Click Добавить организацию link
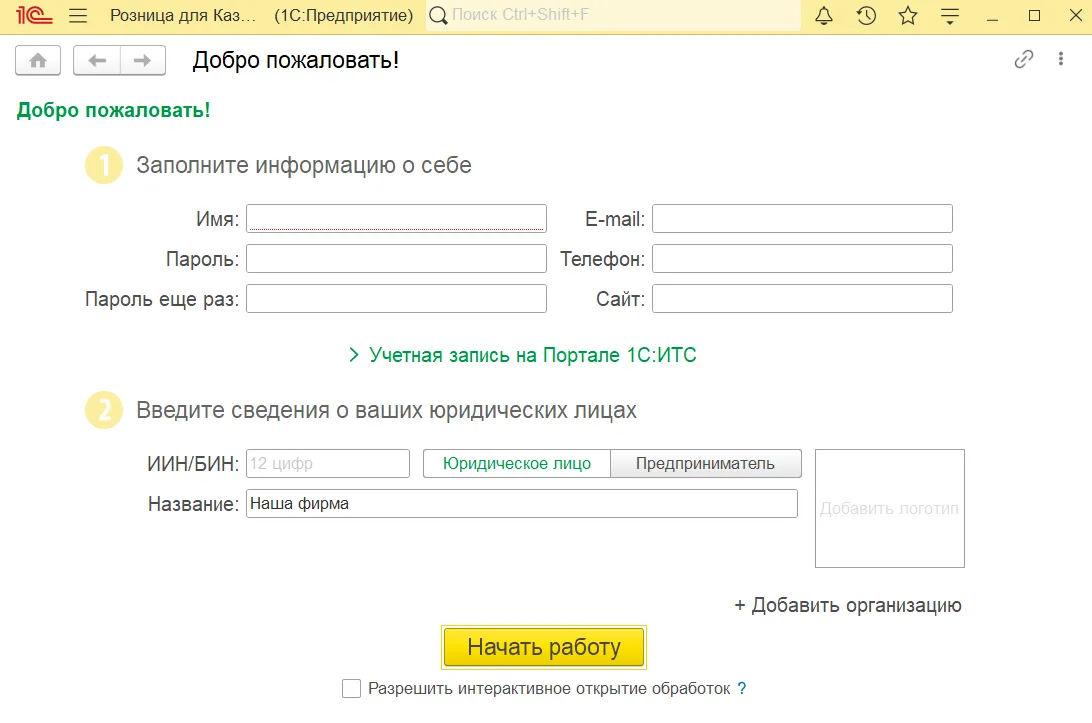This screenshot has width=1092, height=723. pyautogui.click(x=848, y=605)
